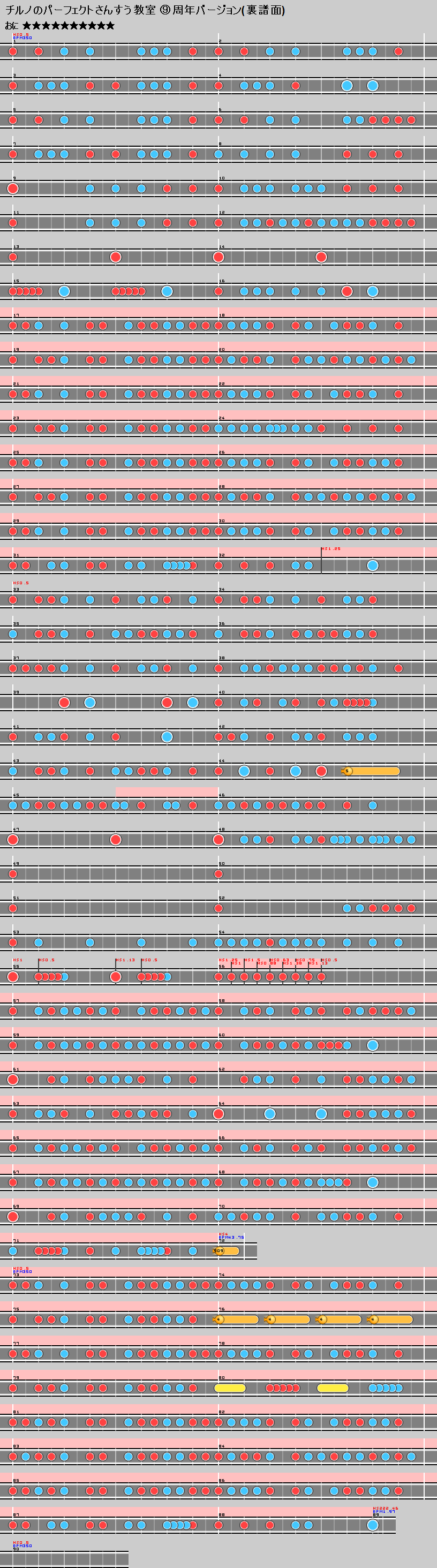This screenshot has width=437, height=1568.
Task: Select the large blue note in measure 88
Action: (373, 1525)
